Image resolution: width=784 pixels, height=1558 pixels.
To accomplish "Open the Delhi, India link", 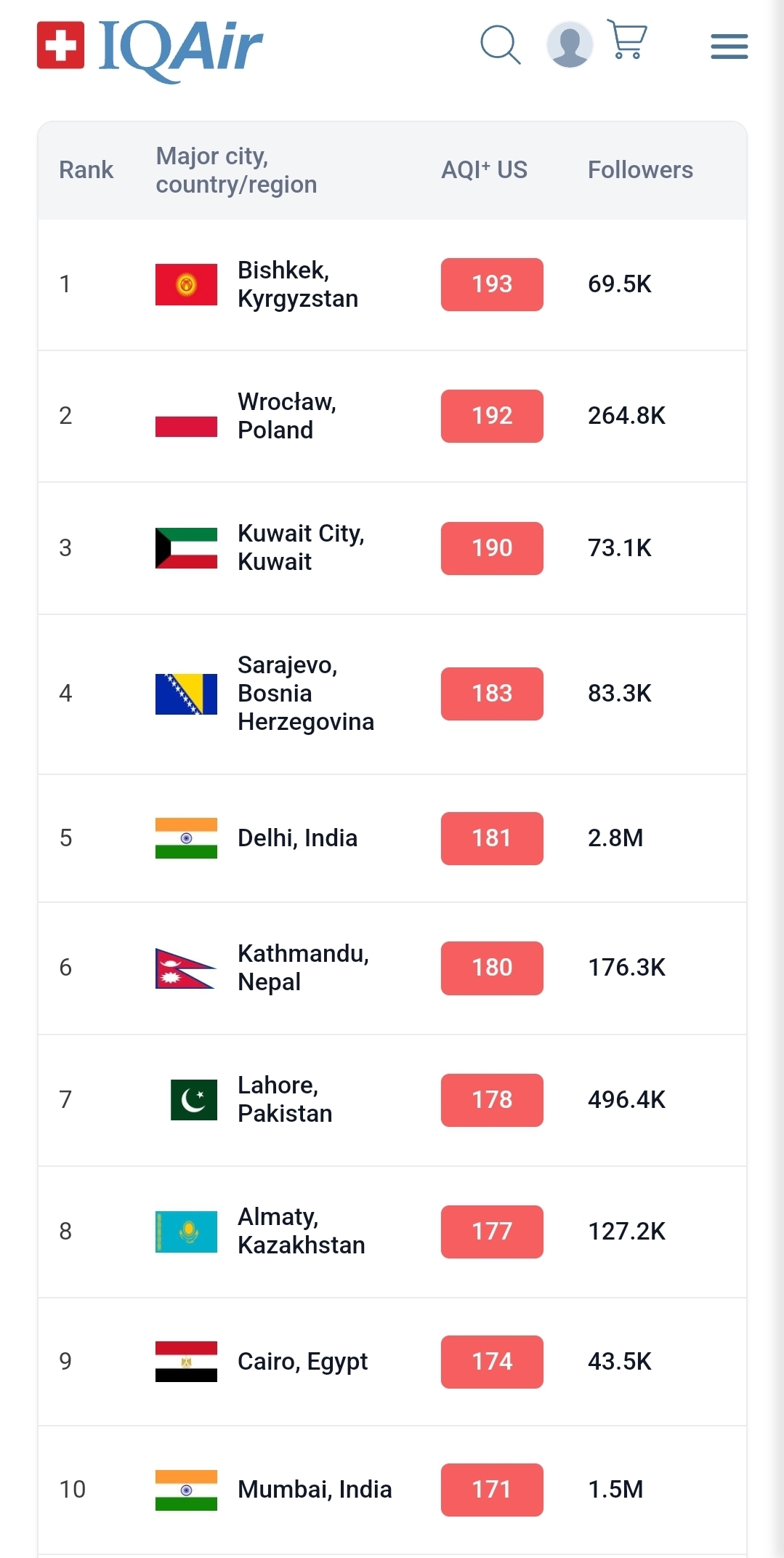I will tap(297, 838).
